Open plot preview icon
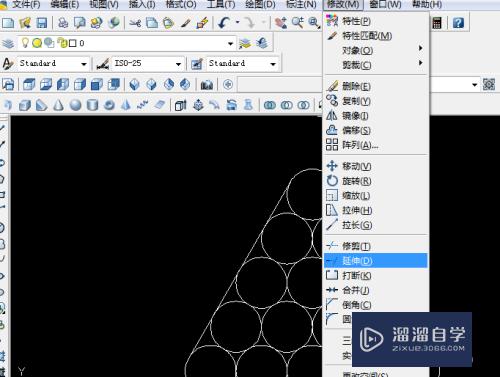 80,23
